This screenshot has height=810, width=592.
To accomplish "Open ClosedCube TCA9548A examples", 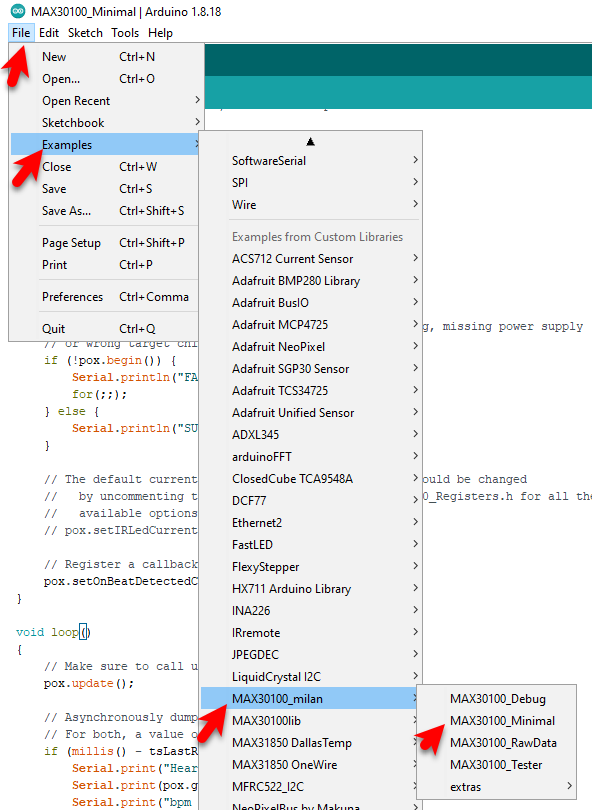I will point(310,479).
